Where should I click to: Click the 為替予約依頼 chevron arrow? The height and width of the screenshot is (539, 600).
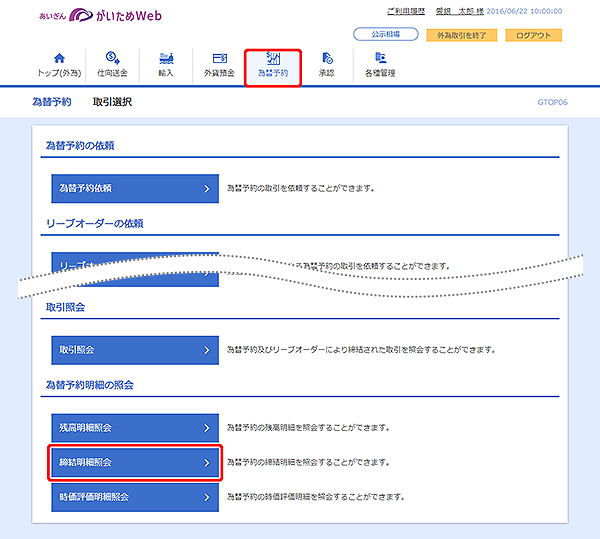[207, 189]
